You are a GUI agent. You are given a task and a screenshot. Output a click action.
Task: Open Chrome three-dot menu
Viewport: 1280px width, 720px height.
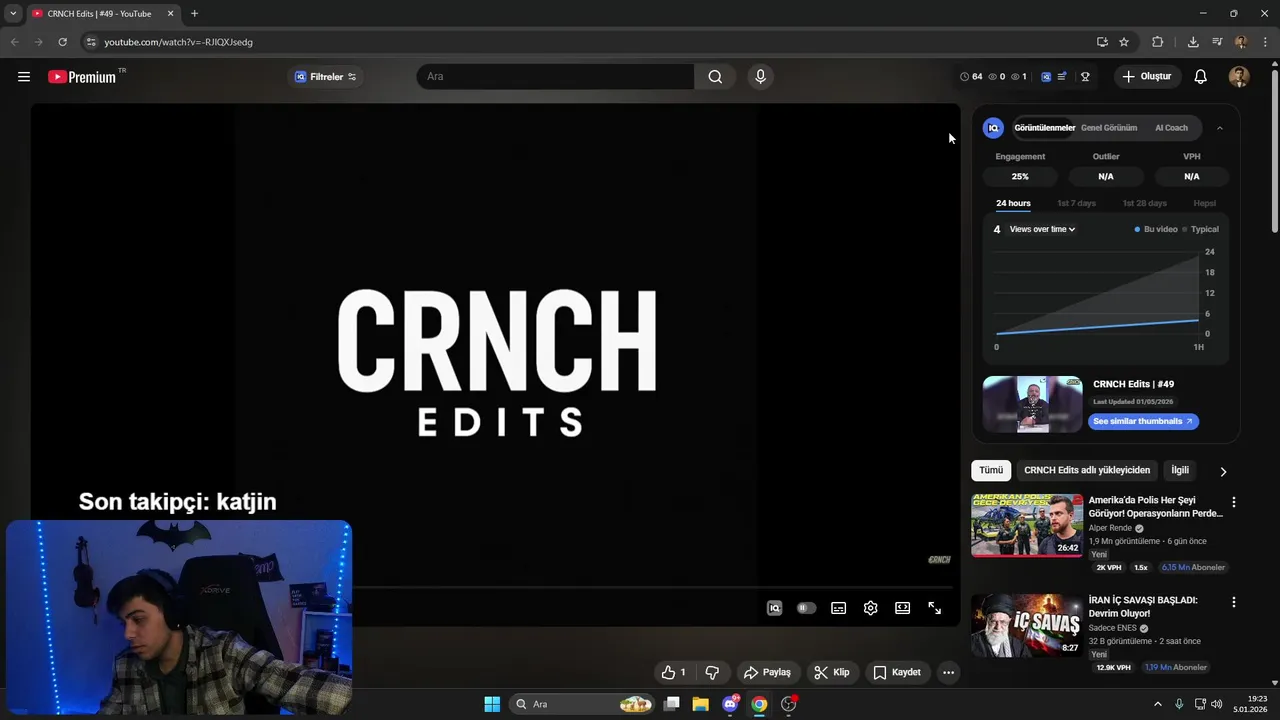(1263, 42)
